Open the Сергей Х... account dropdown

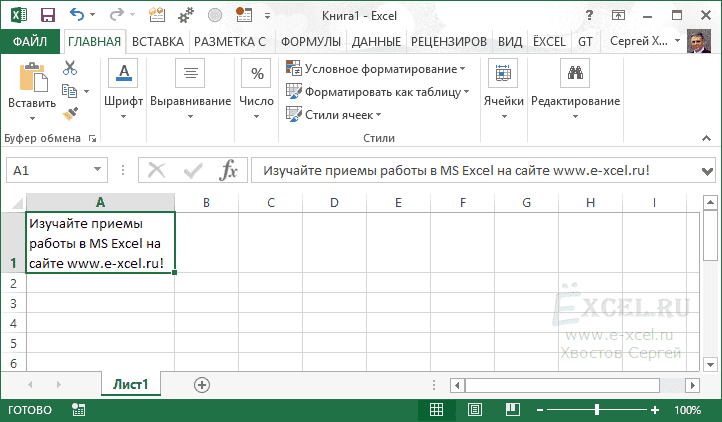tap(645, 41)
